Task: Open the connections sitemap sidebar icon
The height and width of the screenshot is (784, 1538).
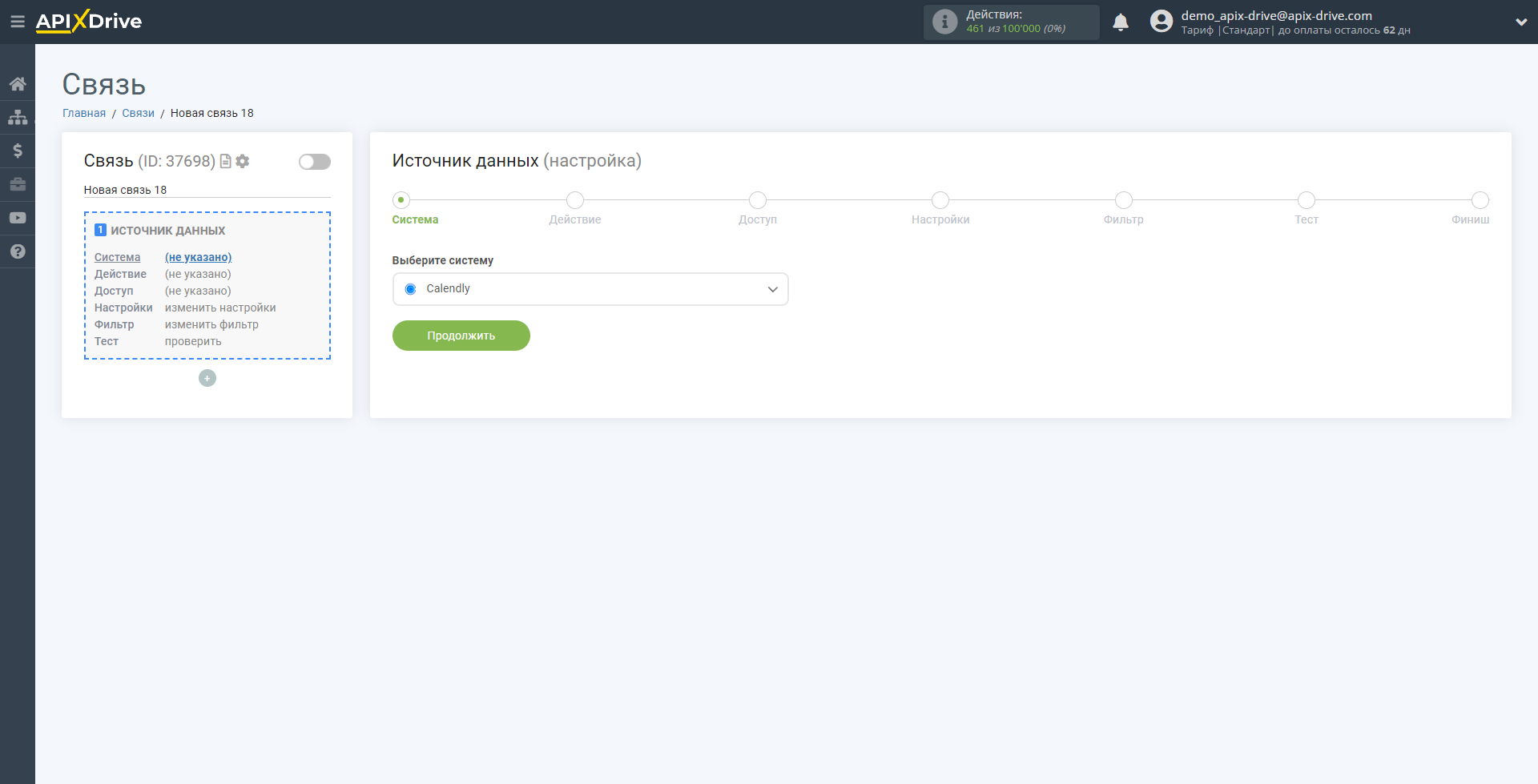Action: pyautogui.click(x=18, y=118)
